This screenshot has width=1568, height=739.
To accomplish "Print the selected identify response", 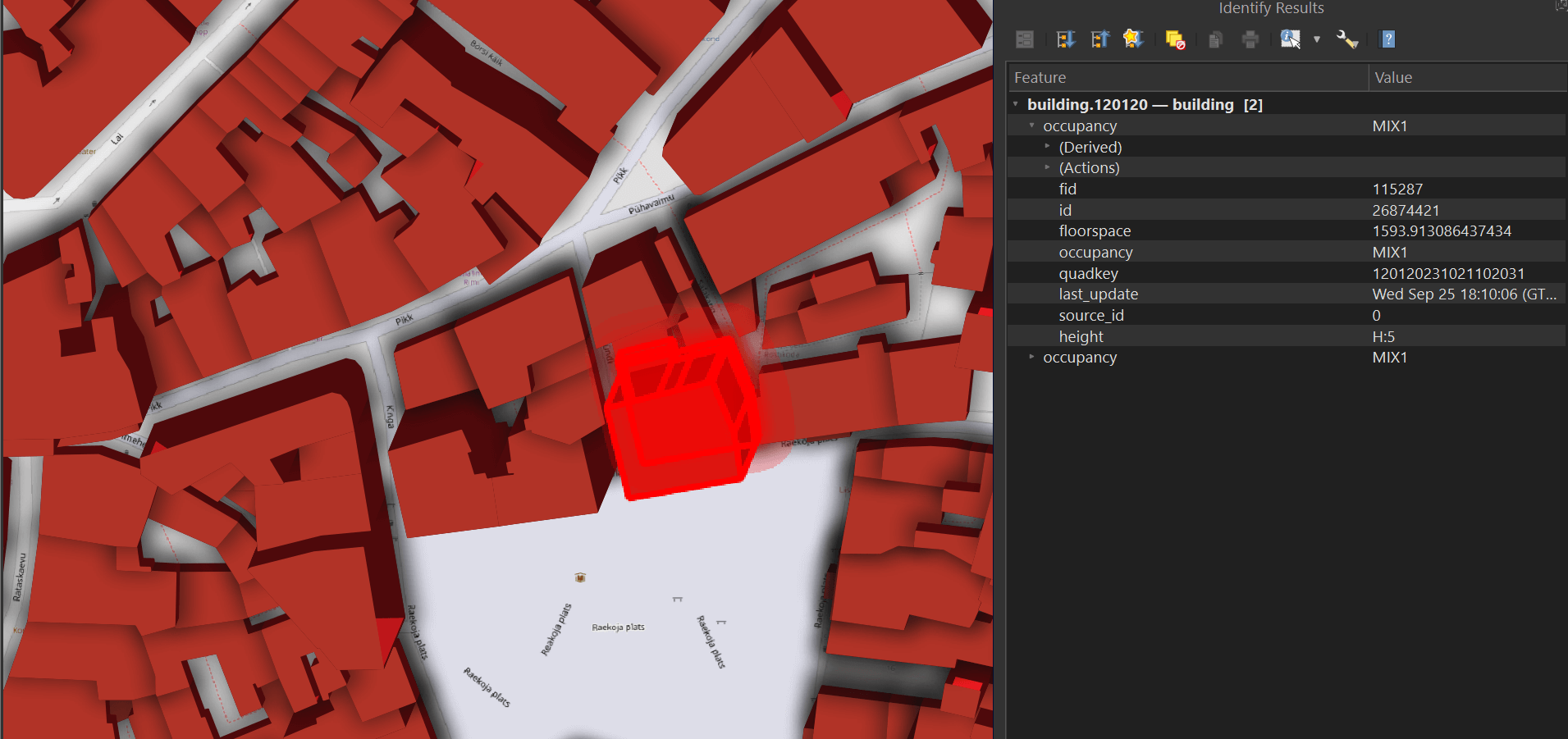I will pos(1250,39).
